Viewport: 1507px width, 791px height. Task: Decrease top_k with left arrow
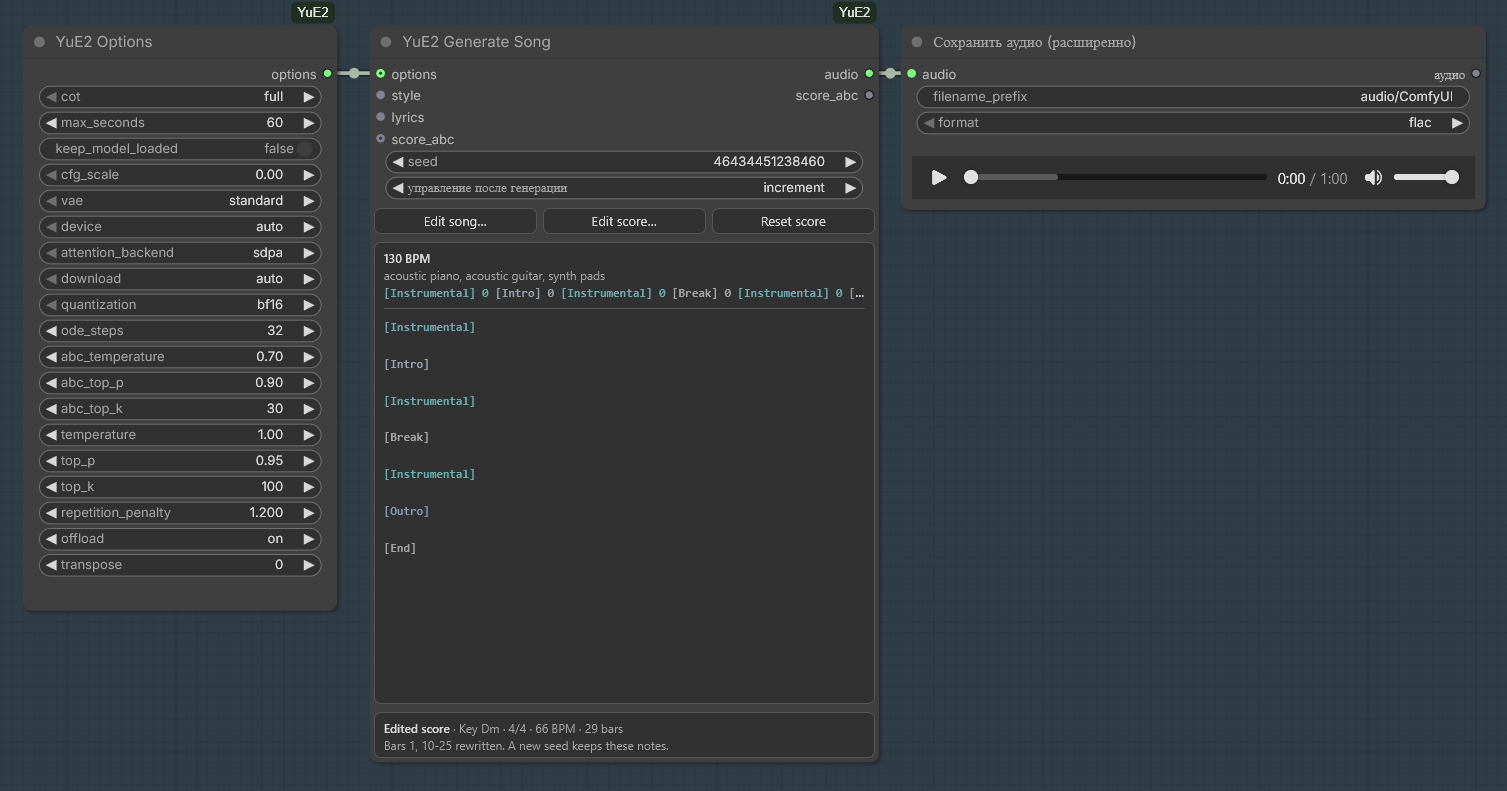[x=50, y=487]
